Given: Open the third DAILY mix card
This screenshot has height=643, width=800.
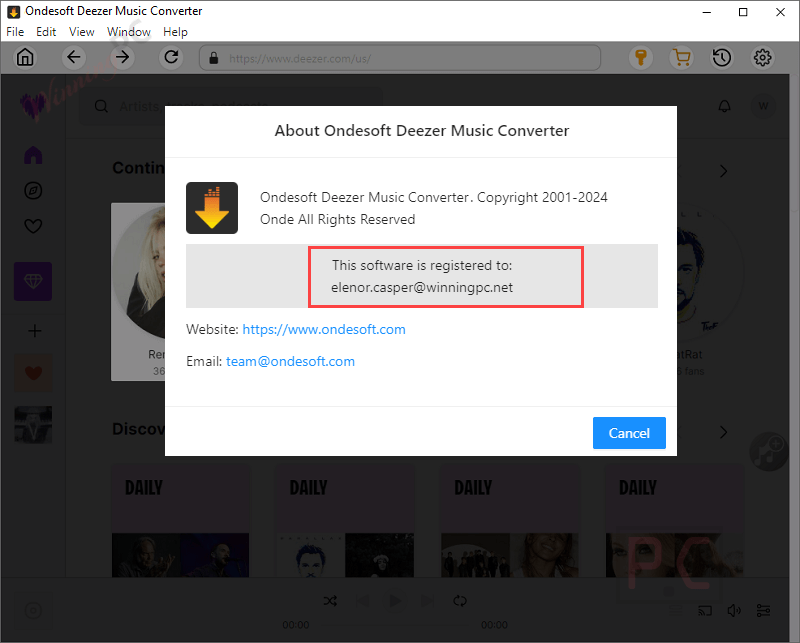Looking at the screenshot, I should (x=510, y=521).
